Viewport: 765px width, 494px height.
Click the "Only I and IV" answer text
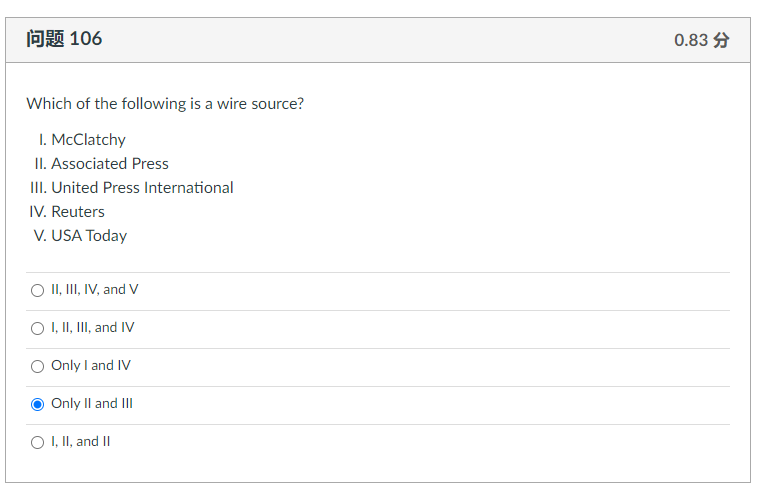click(x=91, y=366)
